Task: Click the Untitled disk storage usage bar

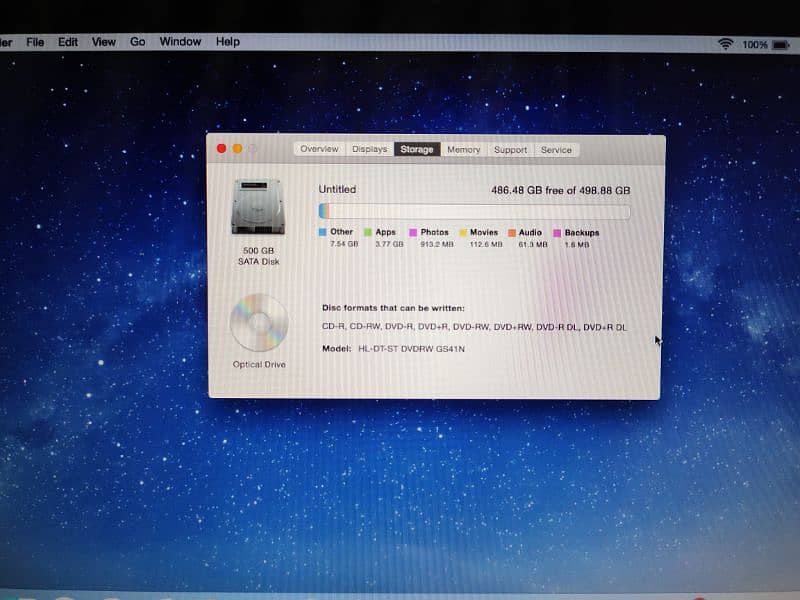Action: click(x=474, y=211)
